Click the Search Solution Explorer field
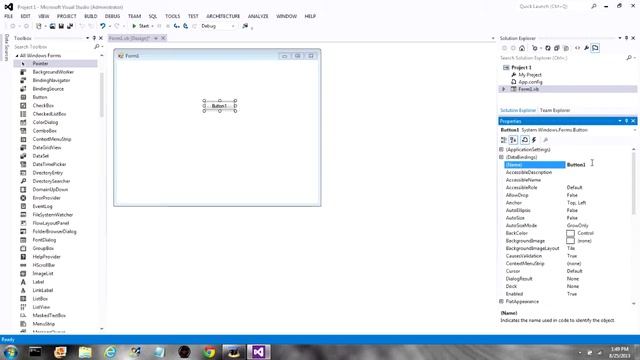 [x=563, y=58]
